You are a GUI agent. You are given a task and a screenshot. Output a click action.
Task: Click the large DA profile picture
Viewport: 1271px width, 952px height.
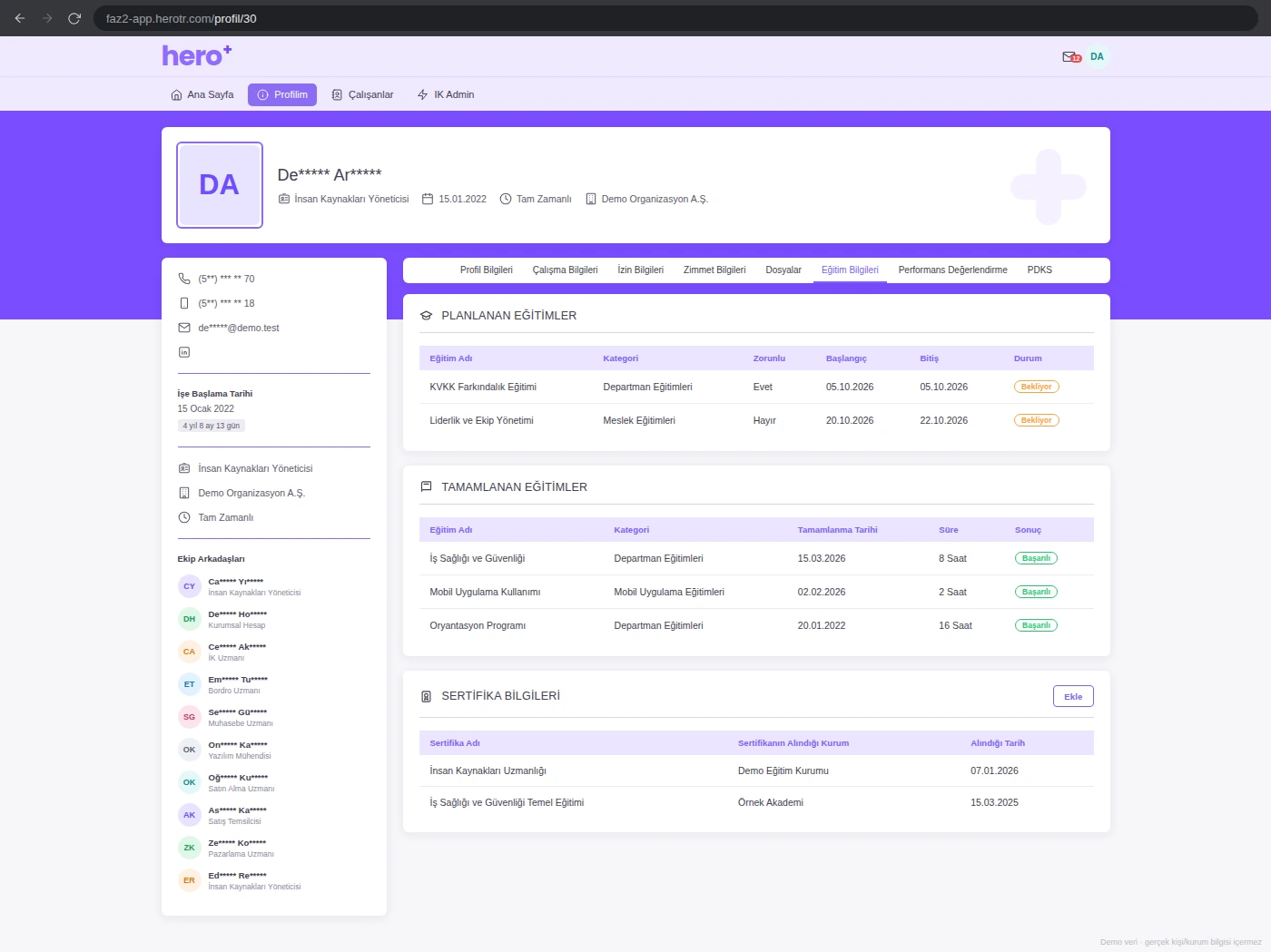[x=220, y=185]
